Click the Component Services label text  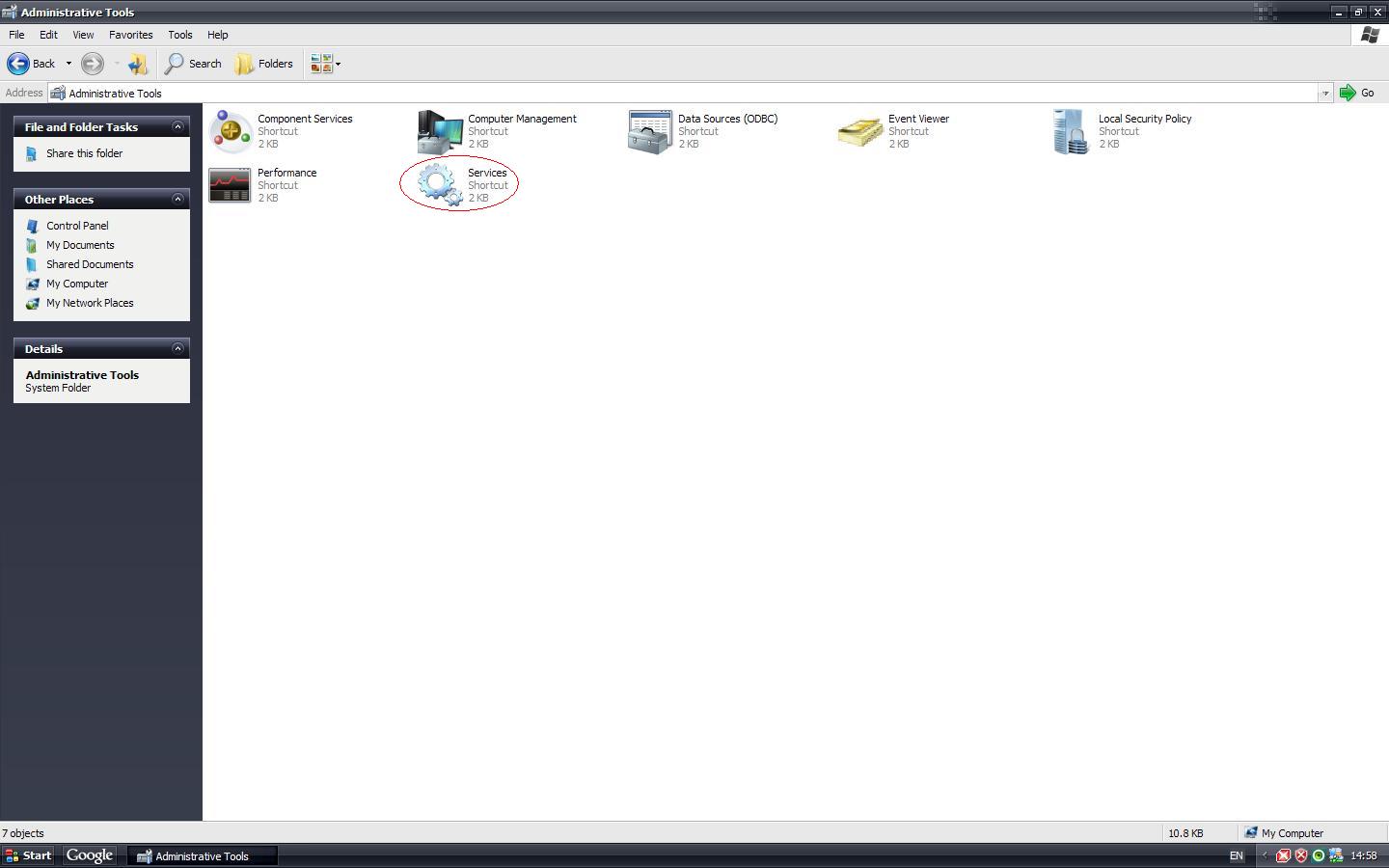click(x=305, y=119)
